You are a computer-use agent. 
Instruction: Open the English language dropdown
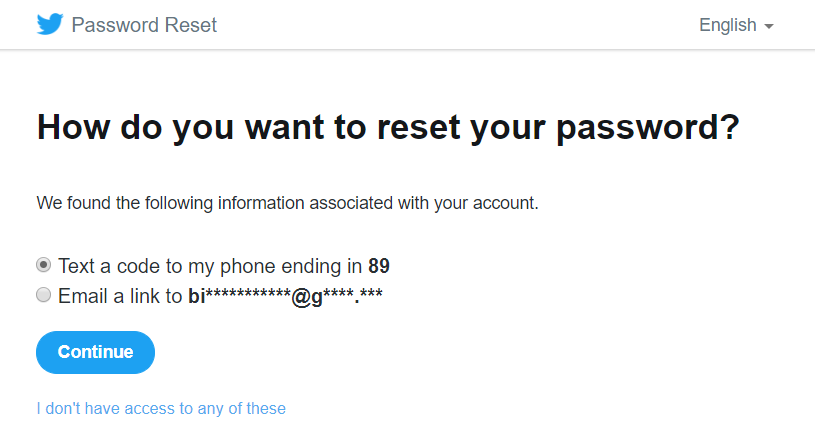737,25
